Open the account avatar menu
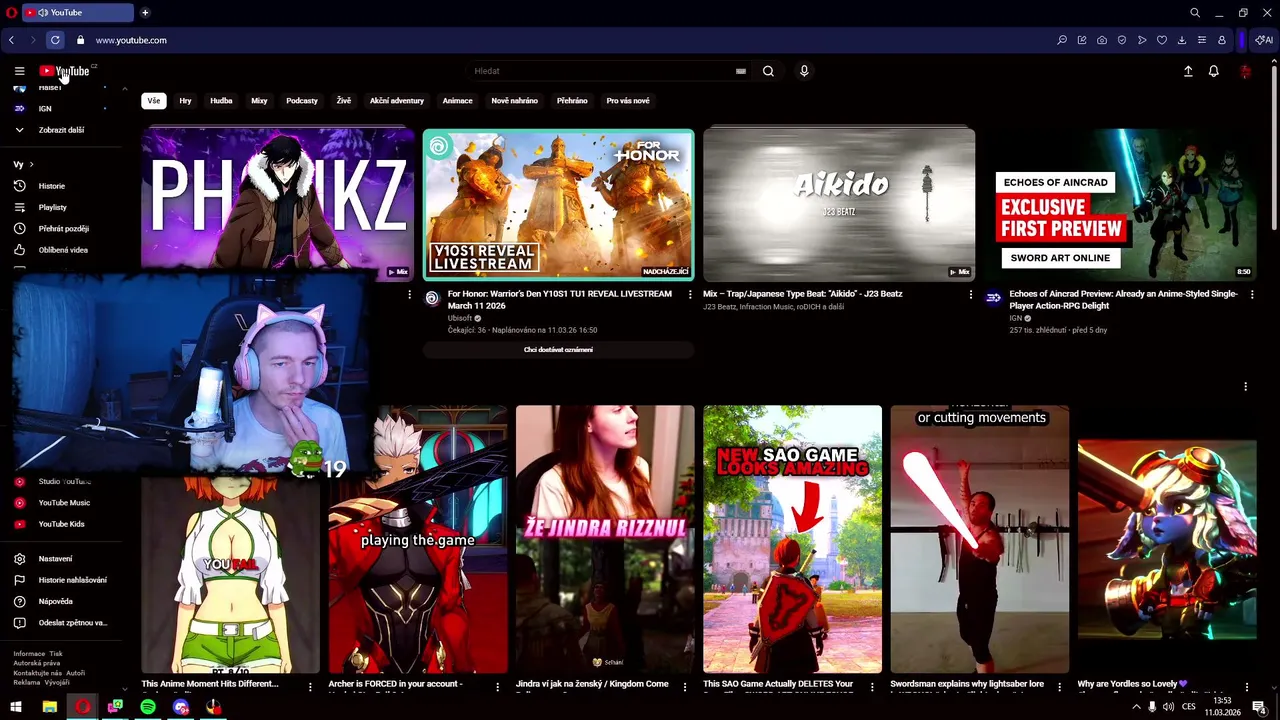This screenshot has width=1280, height=720. 1245,71
